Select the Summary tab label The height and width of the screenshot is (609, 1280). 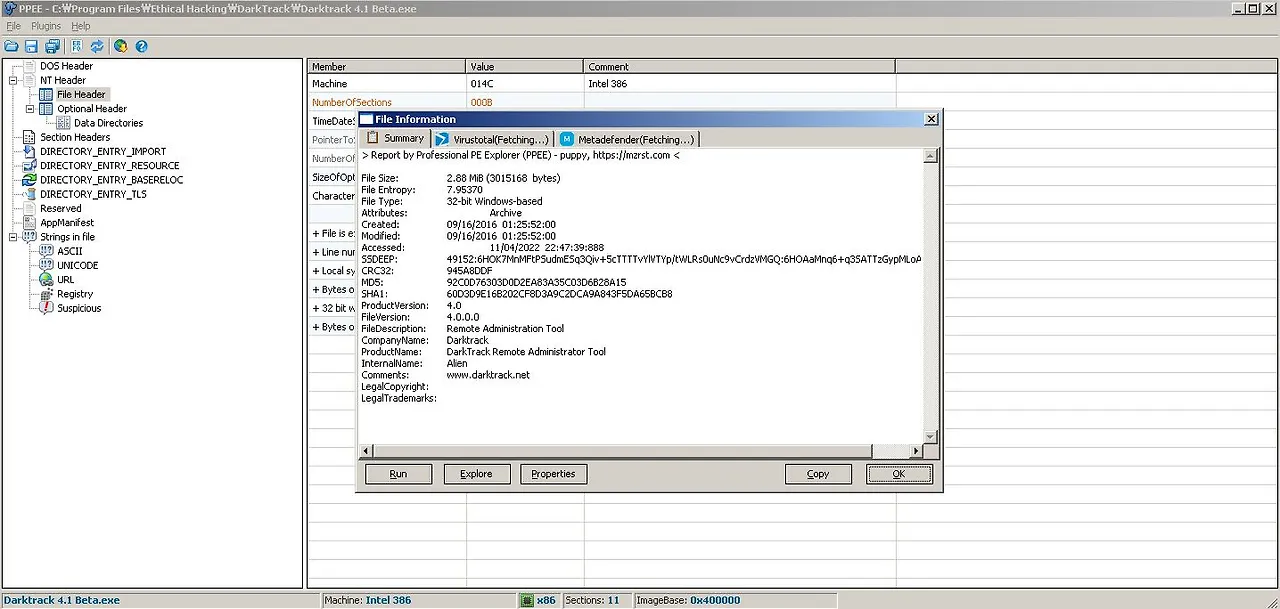tap(404, 138)
